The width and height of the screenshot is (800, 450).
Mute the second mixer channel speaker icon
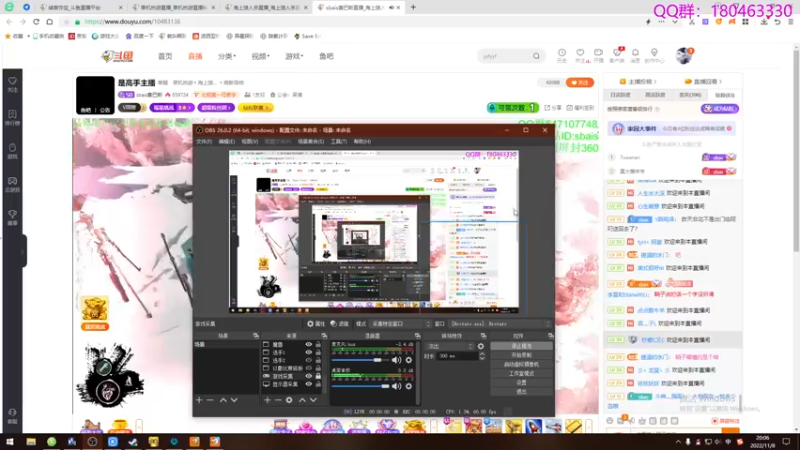[396, 386]
